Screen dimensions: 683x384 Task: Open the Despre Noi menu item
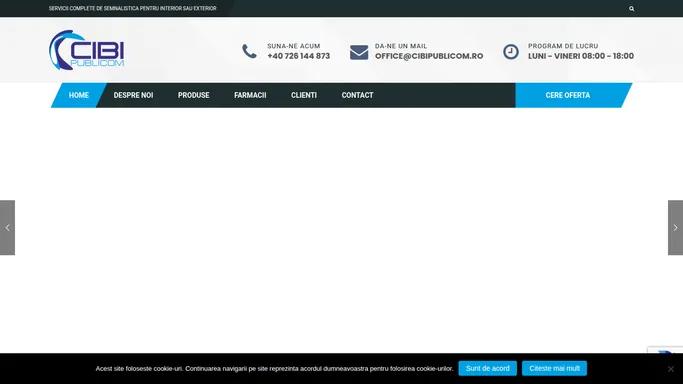pos(133,95)
